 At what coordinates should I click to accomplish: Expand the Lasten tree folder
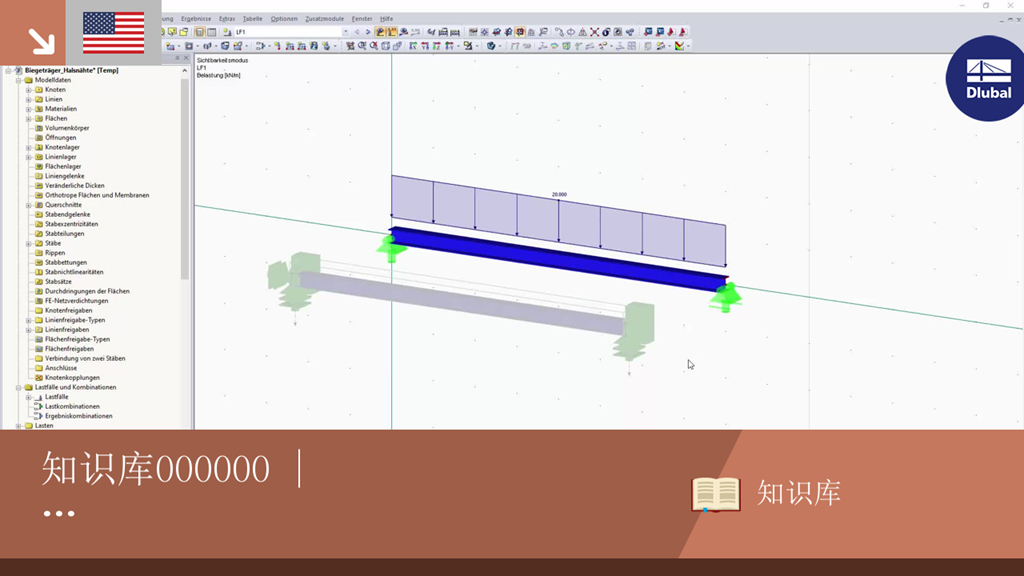[x=19, y=426]
